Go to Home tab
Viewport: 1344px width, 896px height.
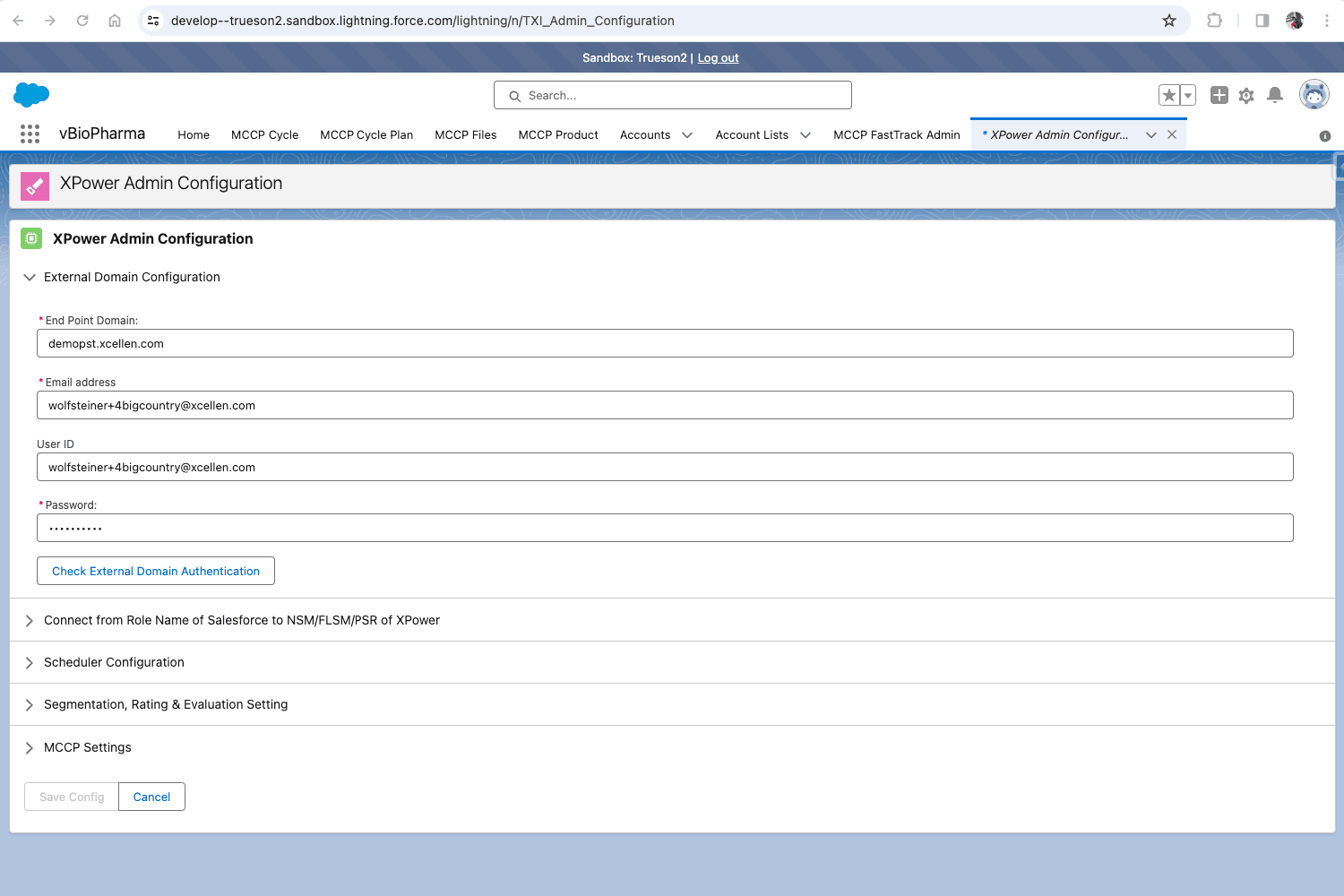click(x=194, y=135)
